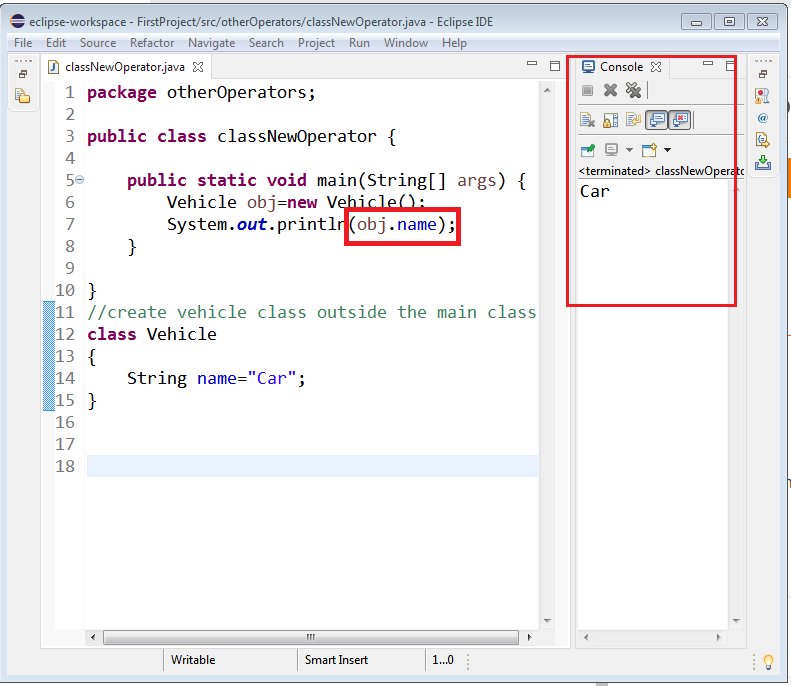Click the 'Car' output text in the console
This screenshot has width=791, height=686.
(595, 192)
